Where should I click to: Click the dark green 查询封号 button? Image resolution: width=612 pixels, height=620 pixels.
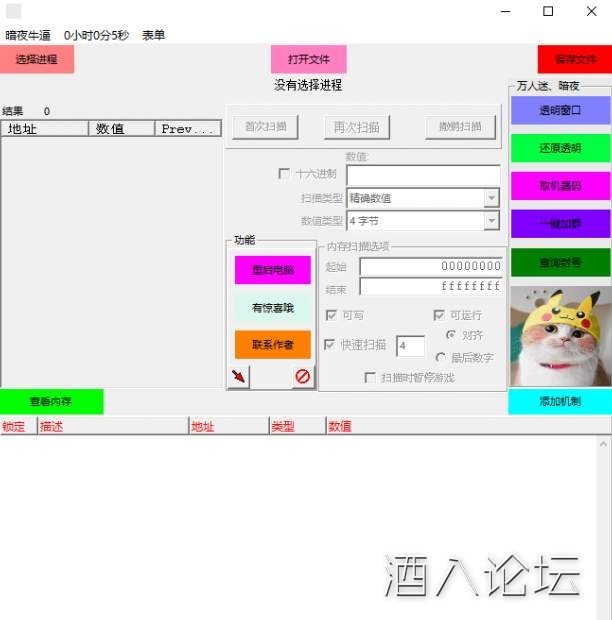tap(561, 262)
